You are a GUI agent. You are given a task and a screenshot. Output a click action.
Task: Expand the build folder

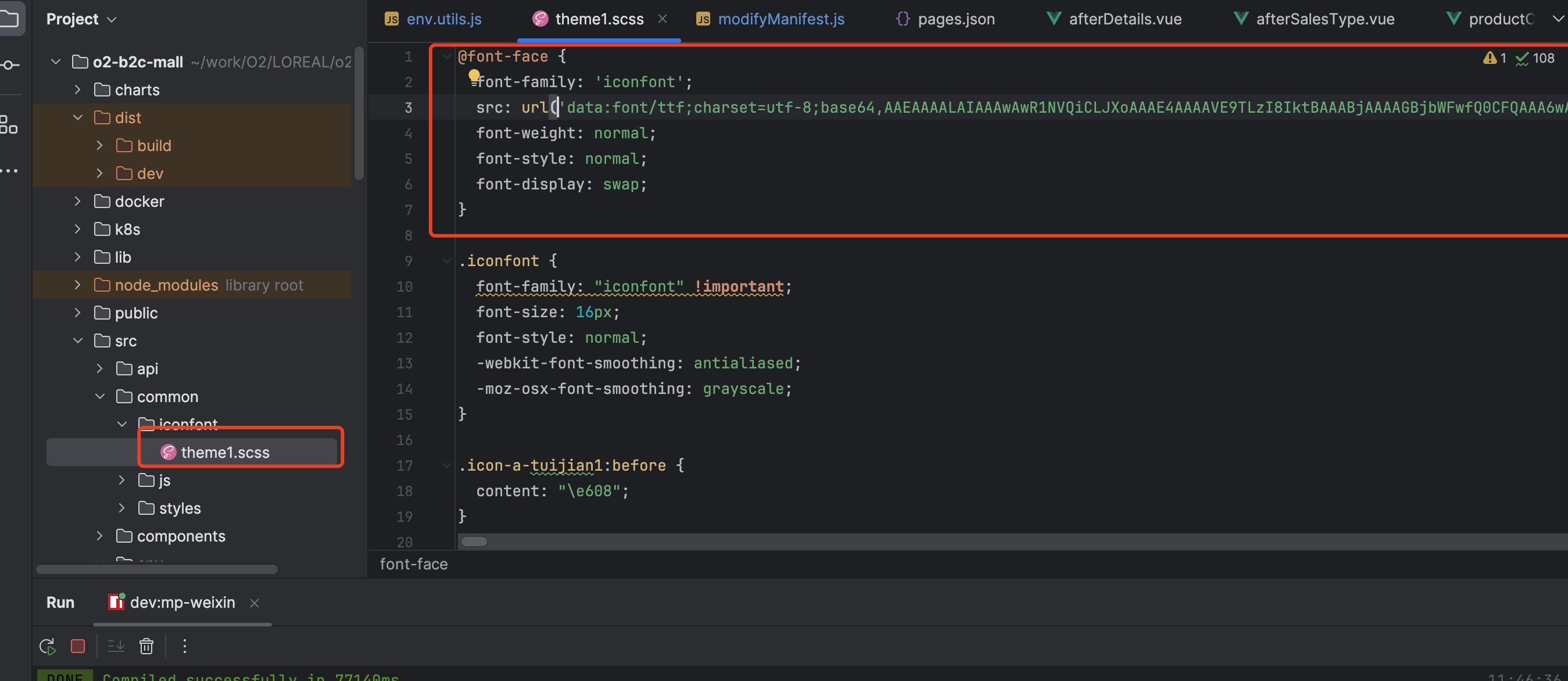[100, 145]
